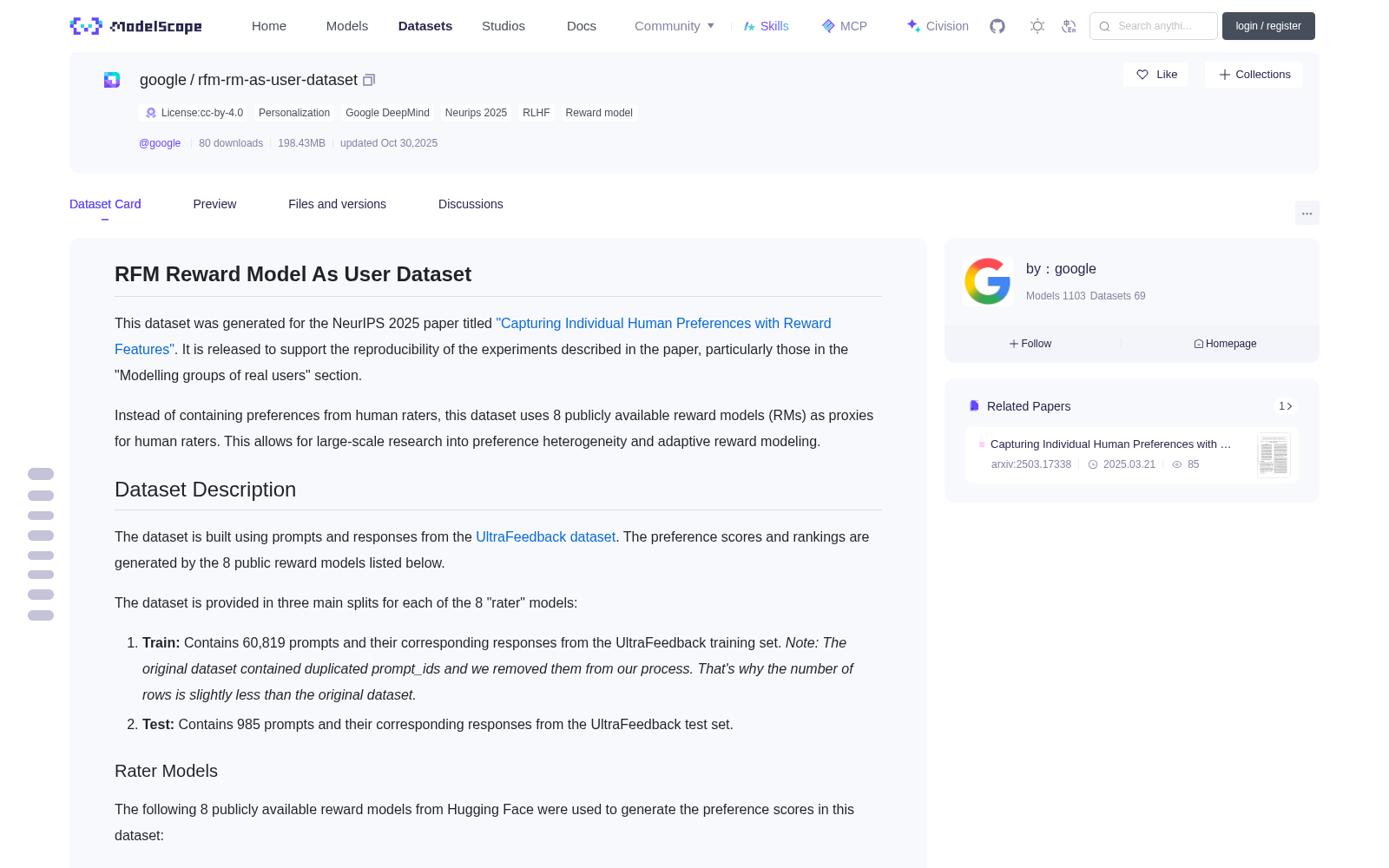Screen dimensions: 1389x868
Task: Click the 'by : google' author name
Action: coord(1061,269)
